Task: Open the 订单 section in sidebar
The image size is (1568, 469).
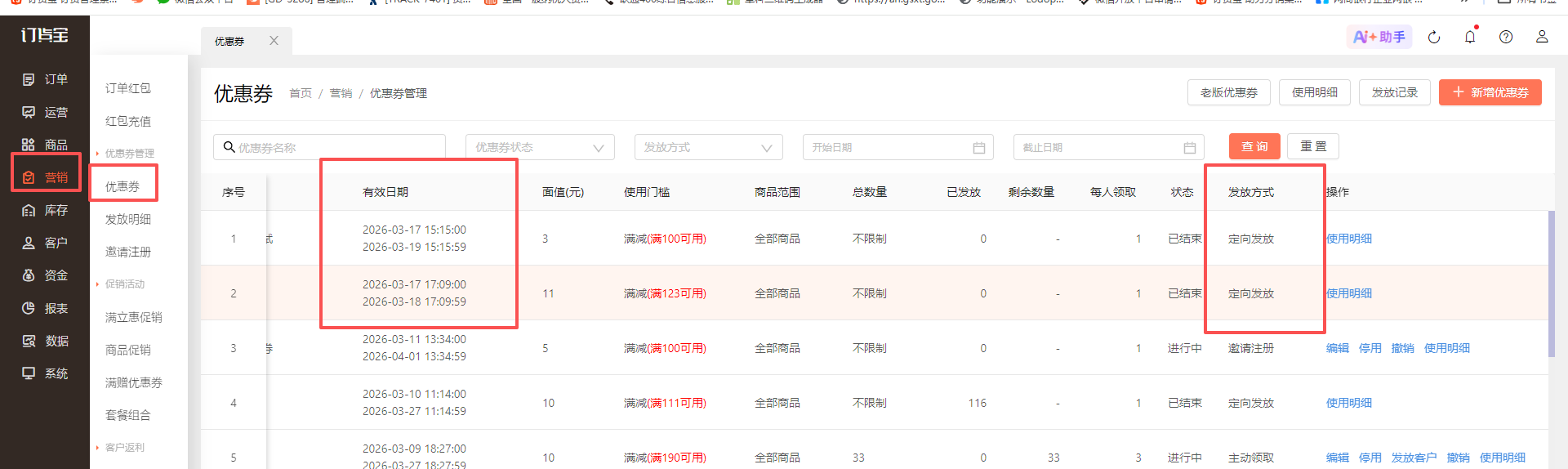Action: pos(45,79)
